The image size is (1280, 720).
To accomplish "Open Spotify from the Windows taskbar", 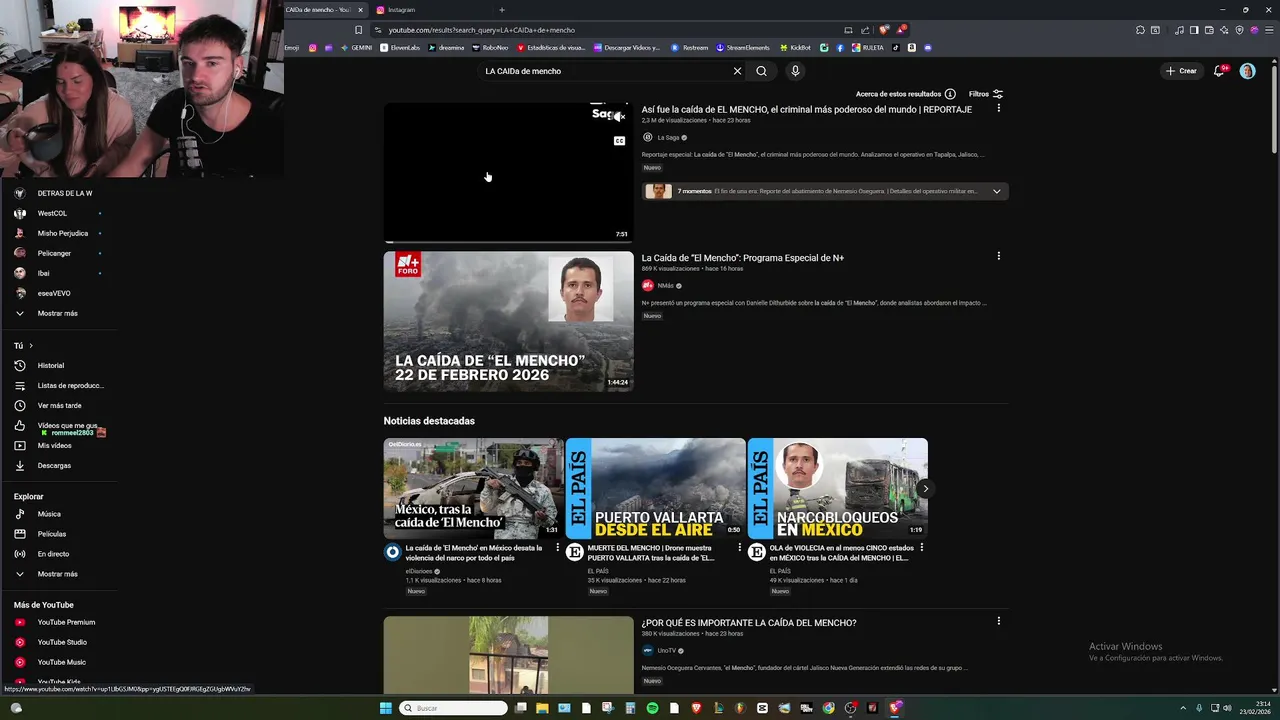I will [652, 708].
